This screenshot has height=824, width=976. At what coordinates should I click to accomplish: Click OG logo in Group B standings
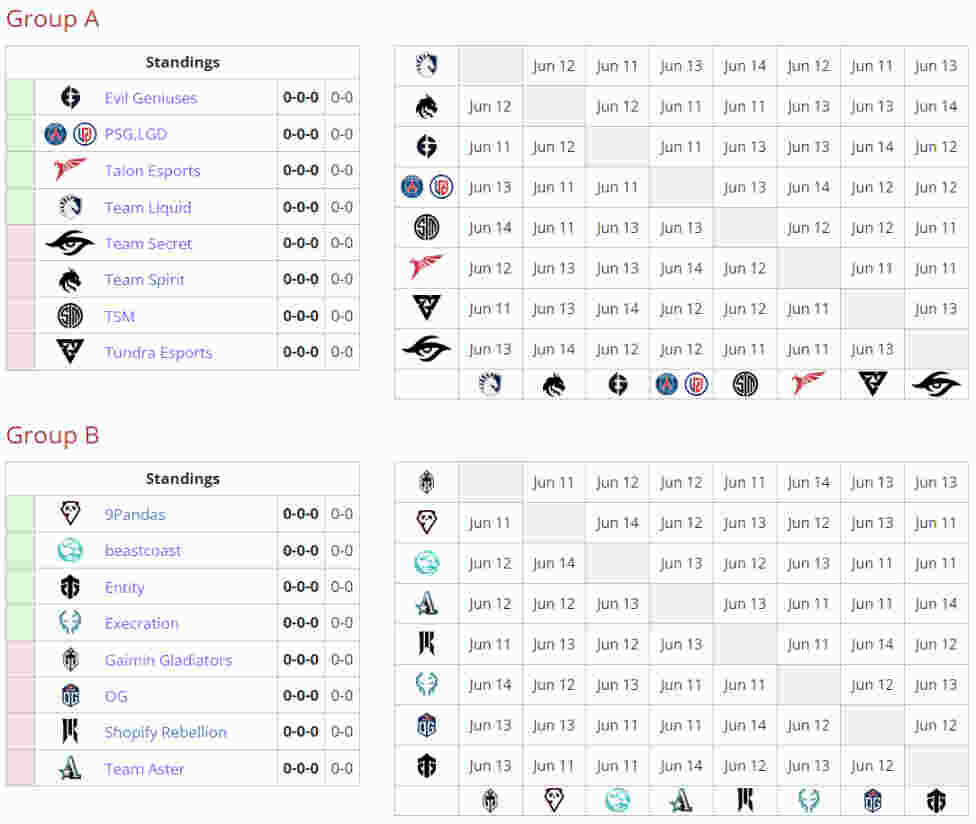click(70, 696)
